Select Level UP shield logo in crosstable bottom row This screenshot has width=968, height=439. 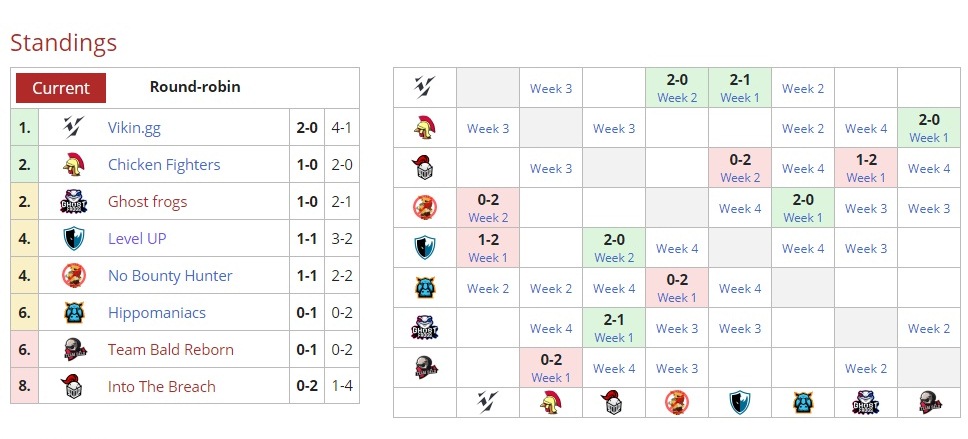739,402
